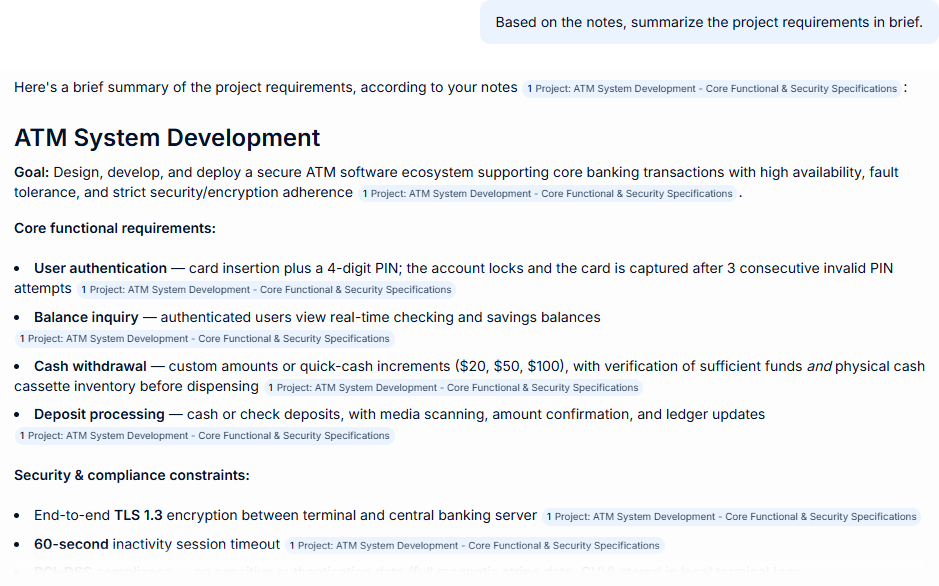Viewport: 939px width, 586px height.
Task: Click the bold 'Goal:' label
Action: coord(31,172)
